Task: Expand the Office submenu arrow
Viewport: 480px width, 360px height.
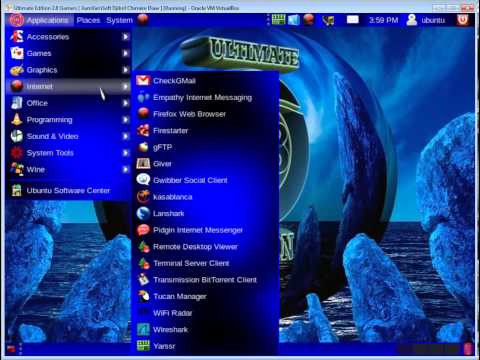Action: (125, 103)
